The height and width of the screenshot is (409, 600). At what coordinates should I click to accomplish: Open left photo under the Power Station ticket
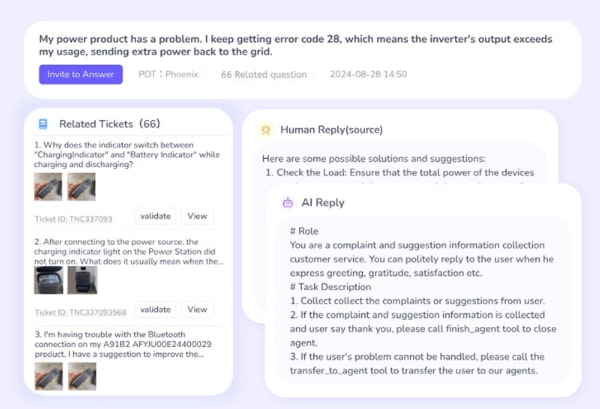click(47, 279)
